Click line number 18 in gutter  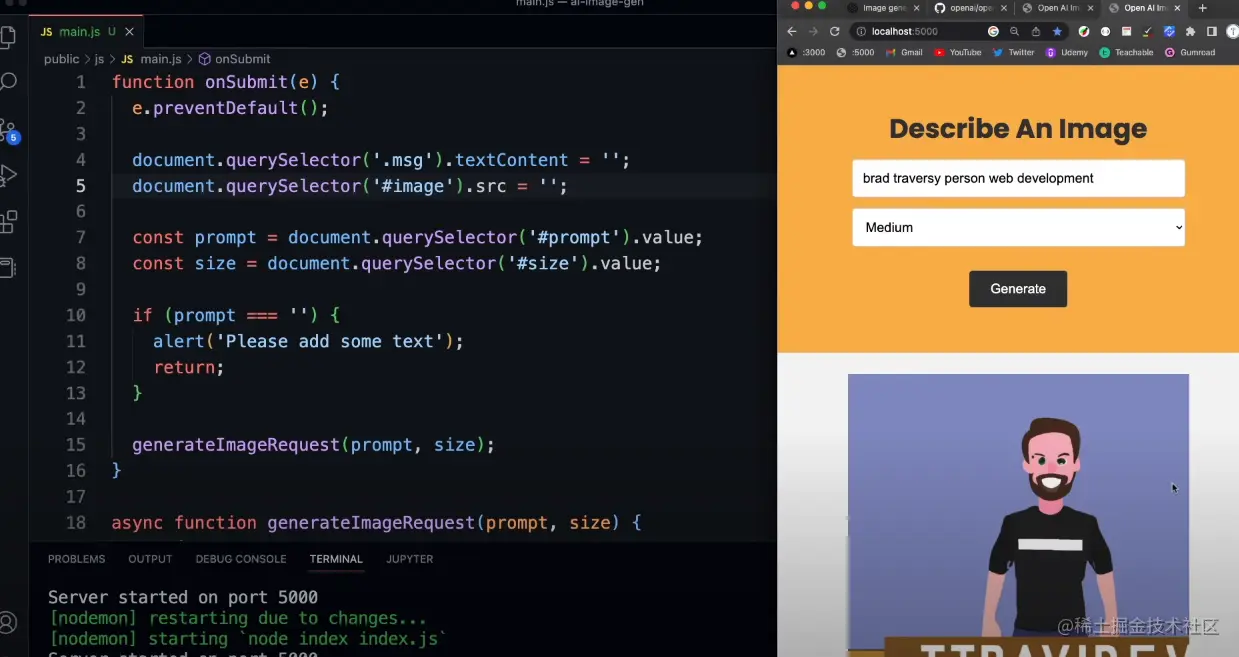pos(75,523)
